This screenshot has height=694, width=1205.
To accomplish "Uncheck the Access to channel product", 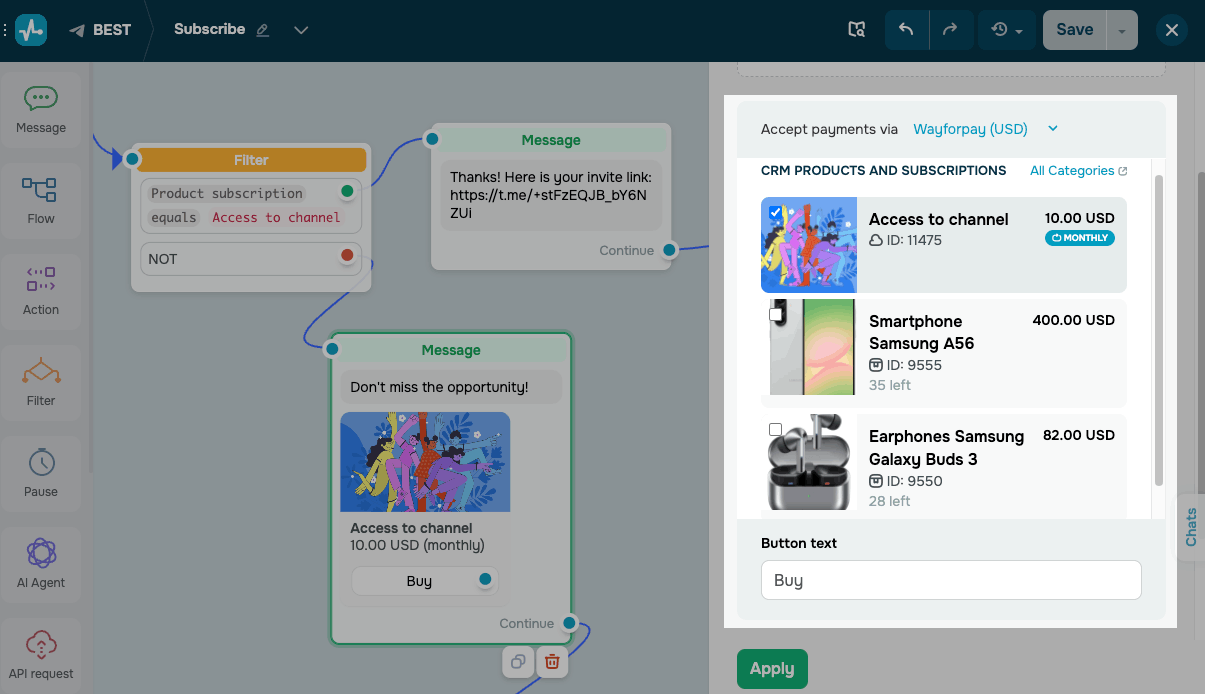I will click(x=775, y=212).
